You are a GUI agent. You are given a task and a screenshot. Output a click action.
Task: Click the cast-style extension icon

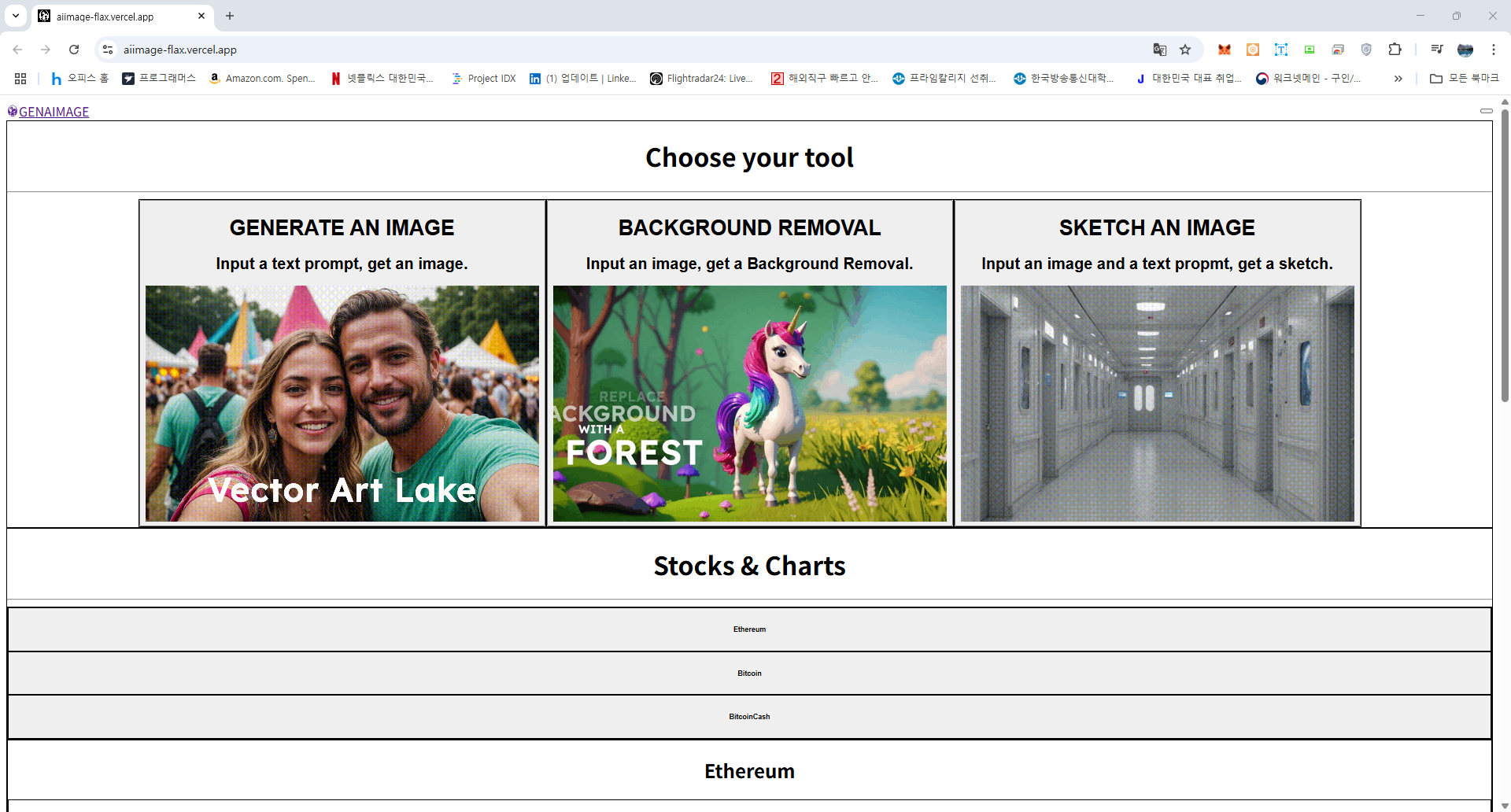[x=1338, y=50]
